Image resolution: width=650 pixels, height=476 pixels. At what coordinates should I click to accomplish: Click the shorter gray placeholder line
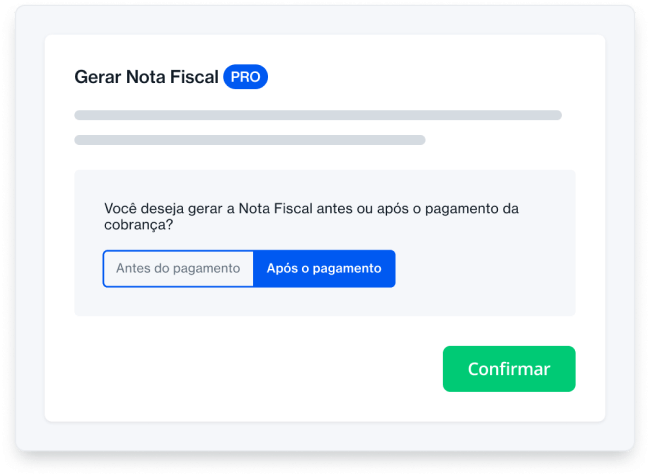250,140
